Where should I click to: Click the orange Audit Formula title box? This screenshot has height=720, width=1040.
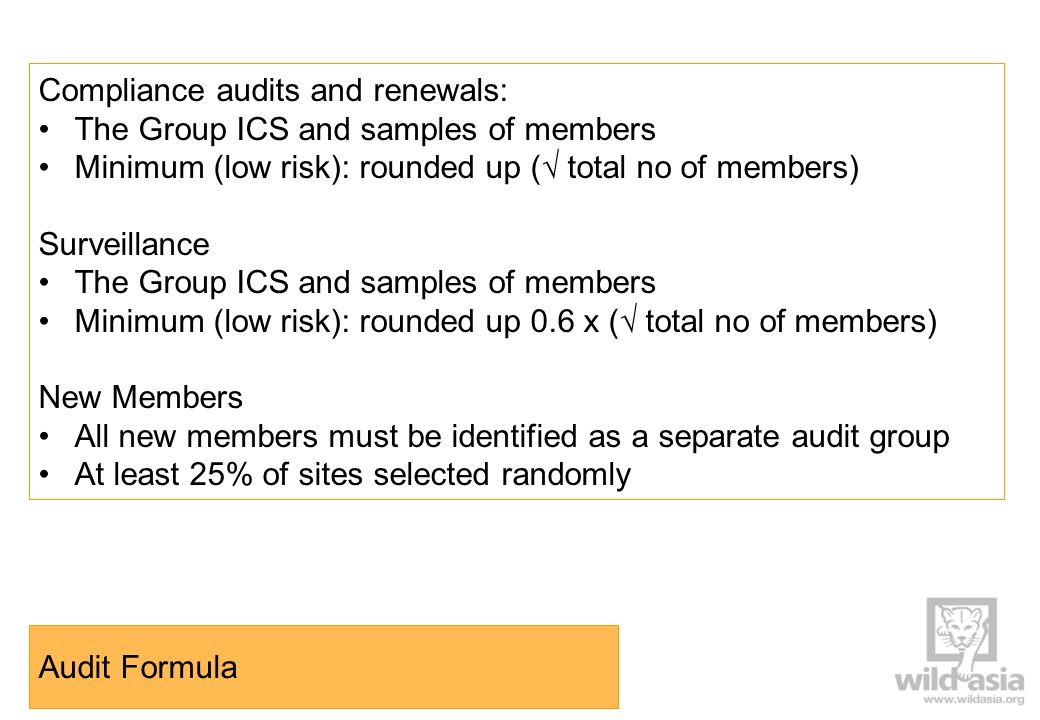(x=324, y=667)
